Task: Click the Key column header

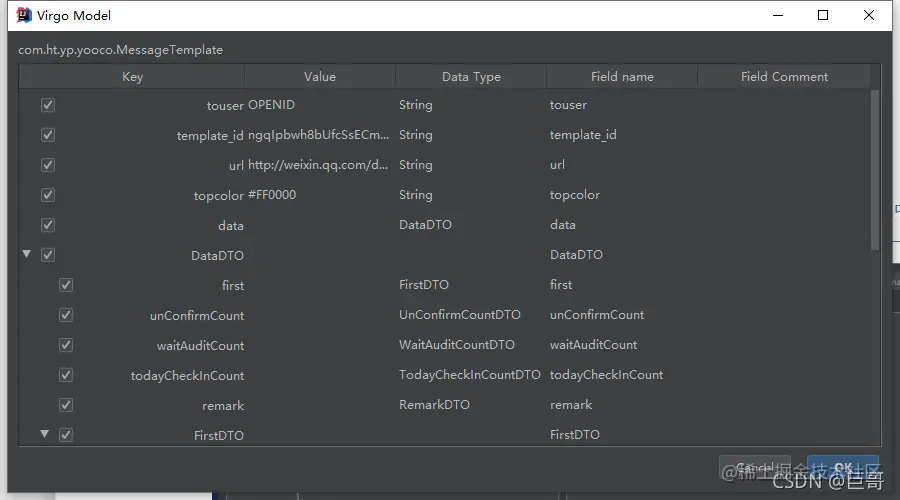Action: [132, 76]
